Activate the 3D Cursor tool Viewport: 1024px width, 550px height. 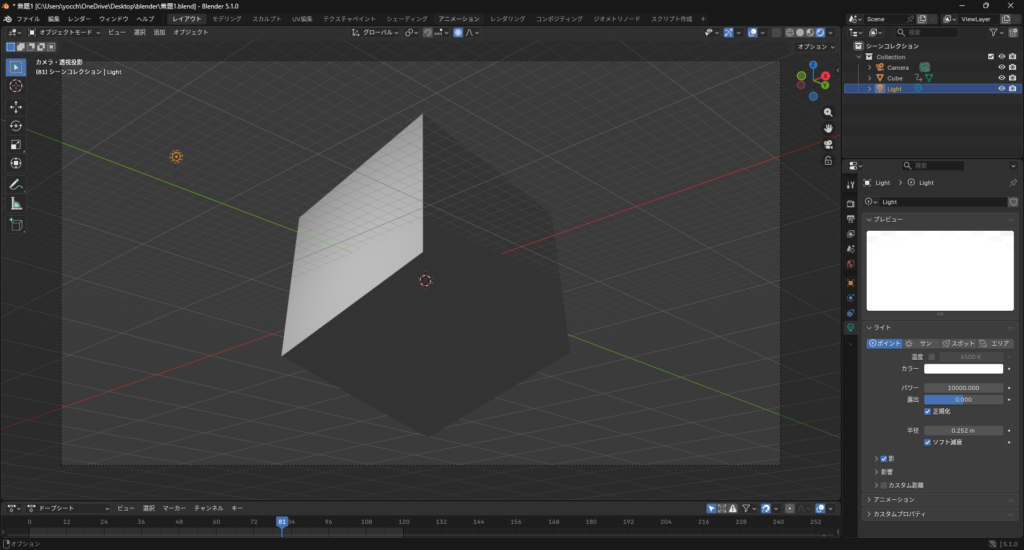16,86
